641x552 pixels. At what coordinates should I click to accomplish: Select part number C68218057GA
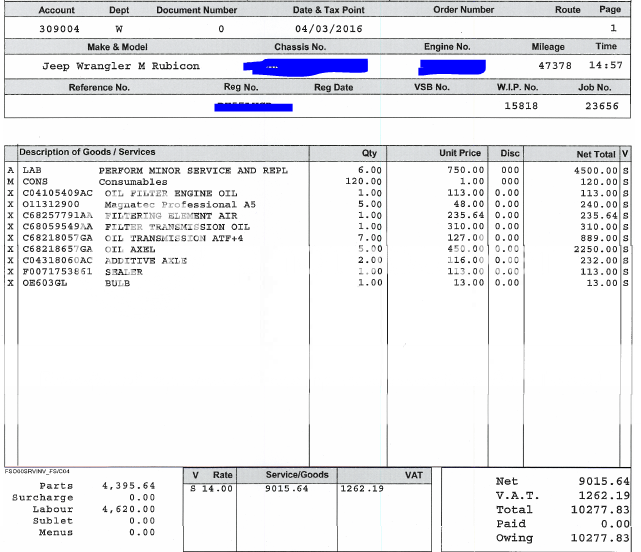click(58, 238)
